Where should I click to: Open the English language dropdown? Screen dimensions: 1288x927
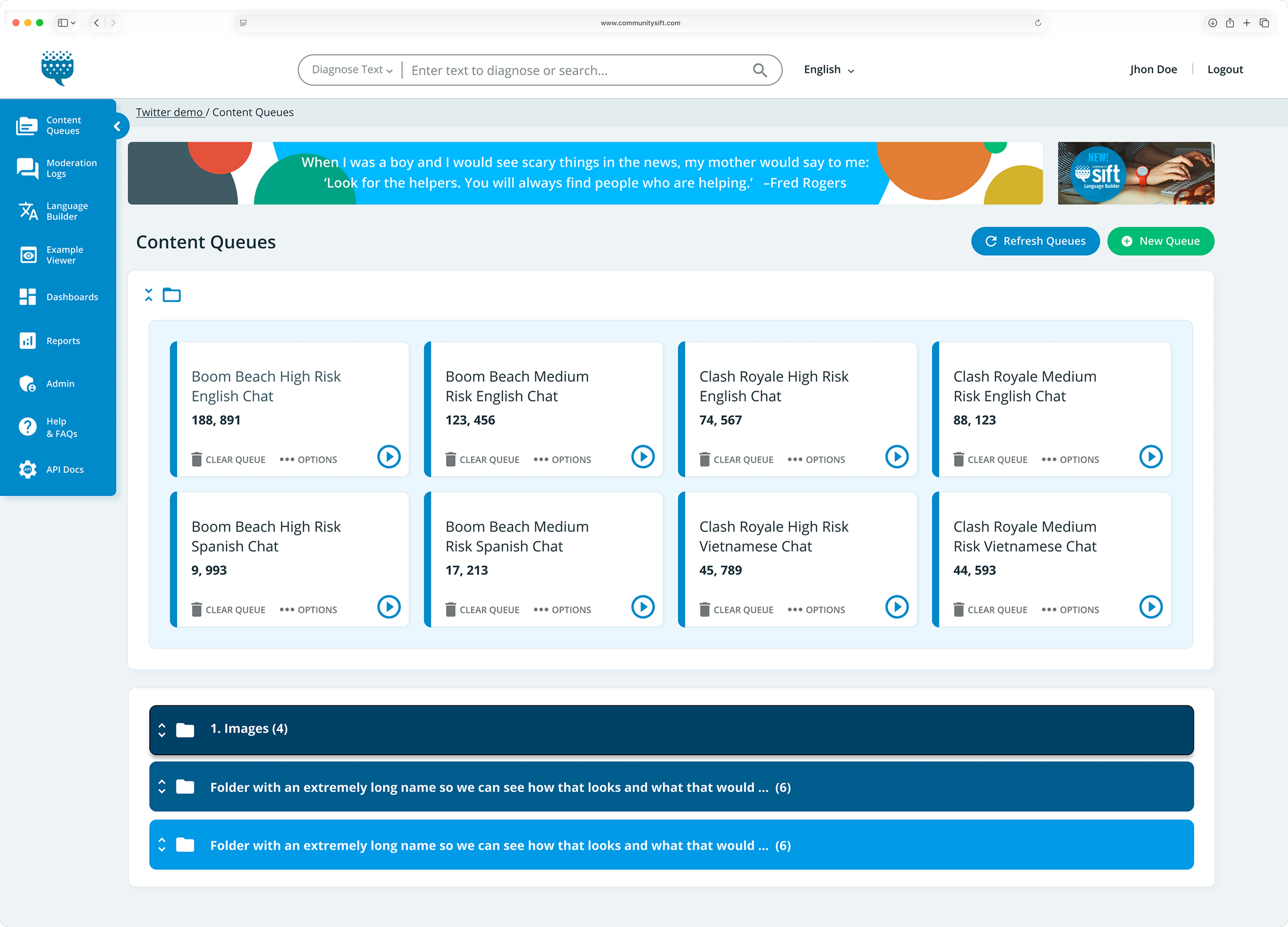tap(829, 70)
